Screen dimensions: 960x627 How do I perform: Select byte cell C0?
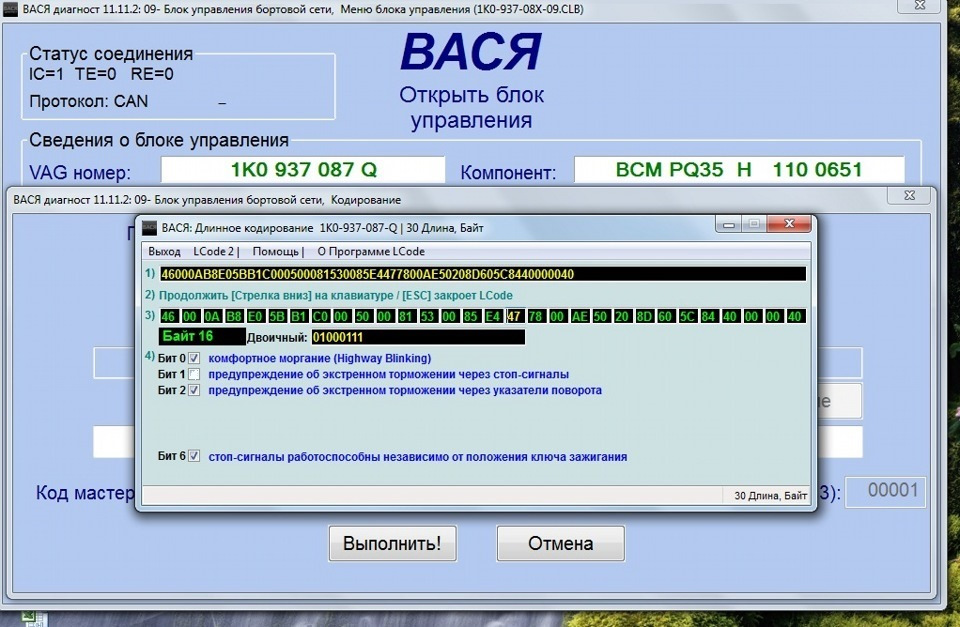point(320,317)
